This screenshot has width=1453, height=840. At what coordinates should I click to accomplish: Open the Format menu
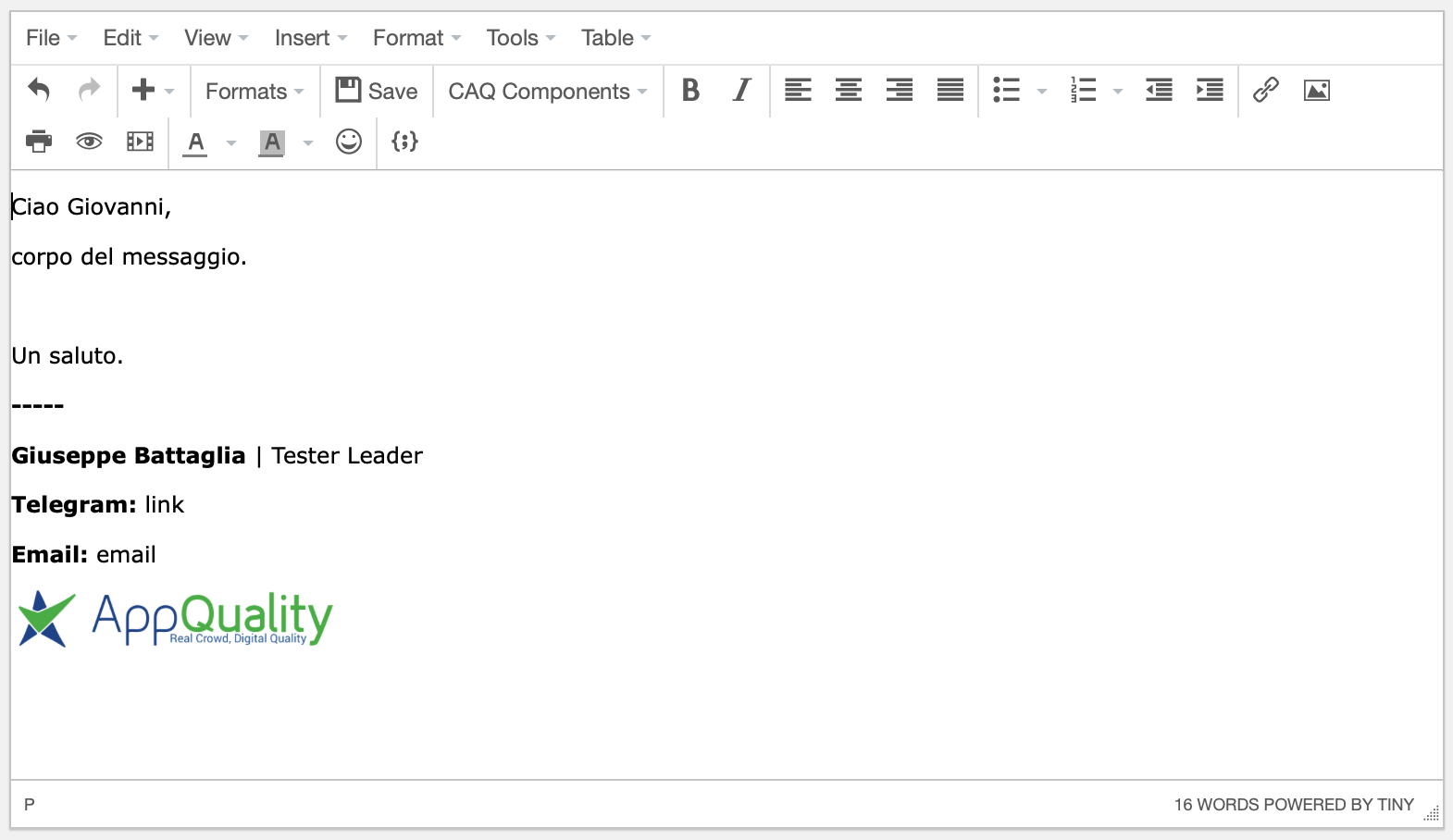(416, 38)
